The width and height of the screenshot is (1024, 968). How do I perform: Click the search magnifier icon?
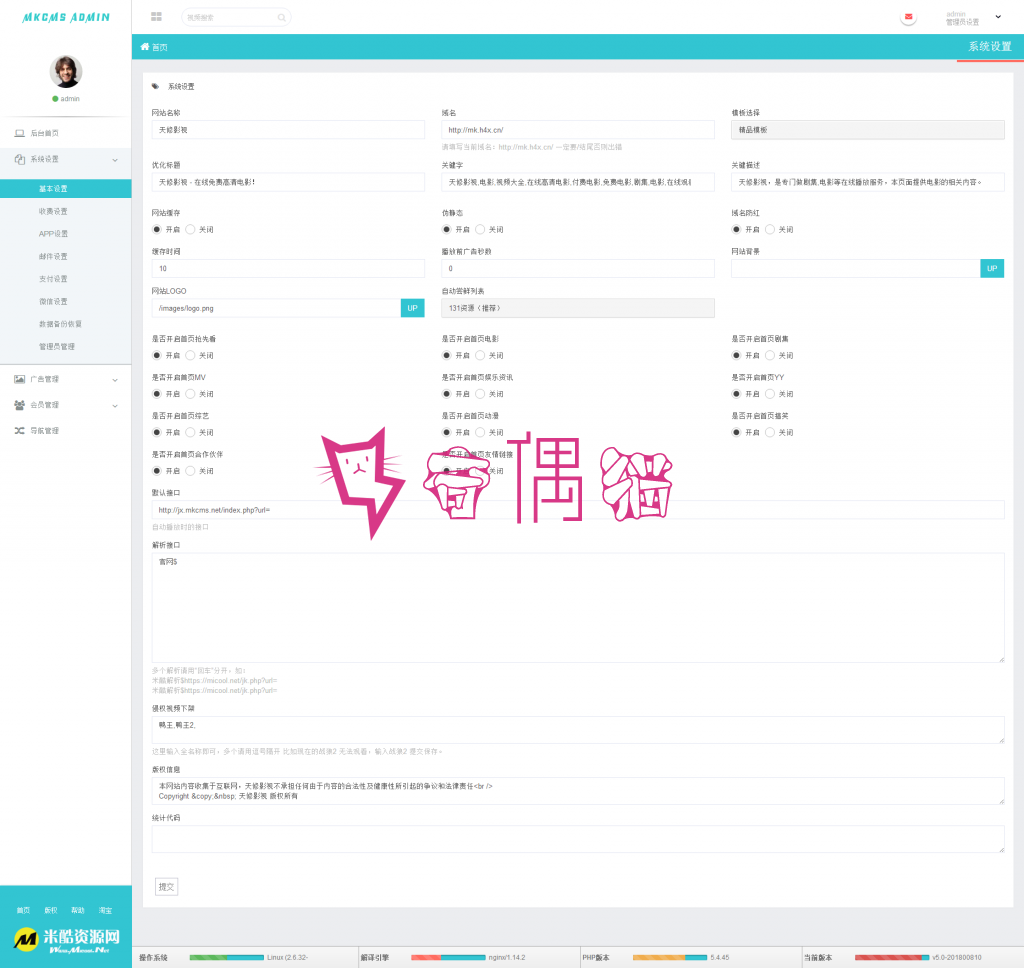(281, 18)
